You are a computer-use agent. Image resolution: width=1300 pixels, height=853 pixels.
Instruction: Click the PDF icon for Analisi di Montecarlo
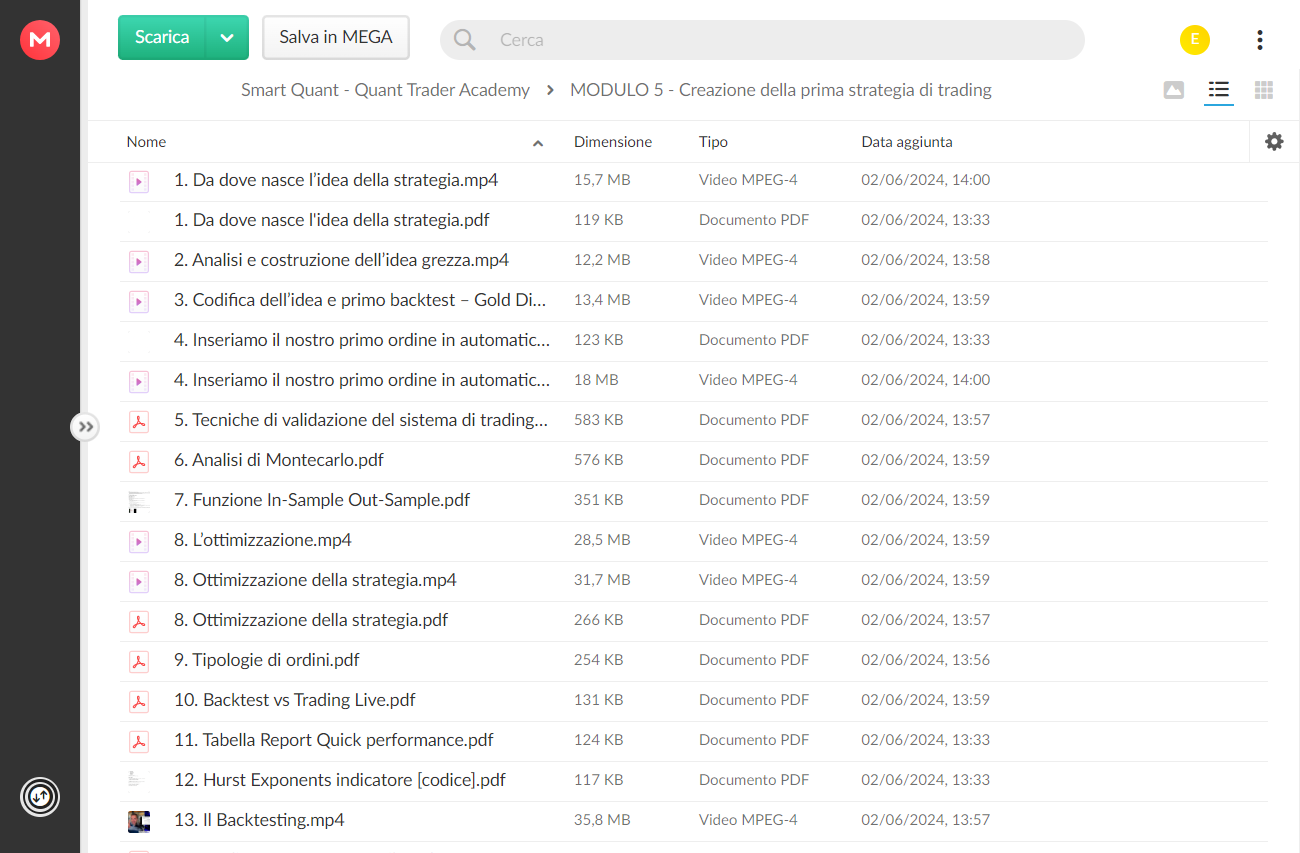(x=139, y=461)
